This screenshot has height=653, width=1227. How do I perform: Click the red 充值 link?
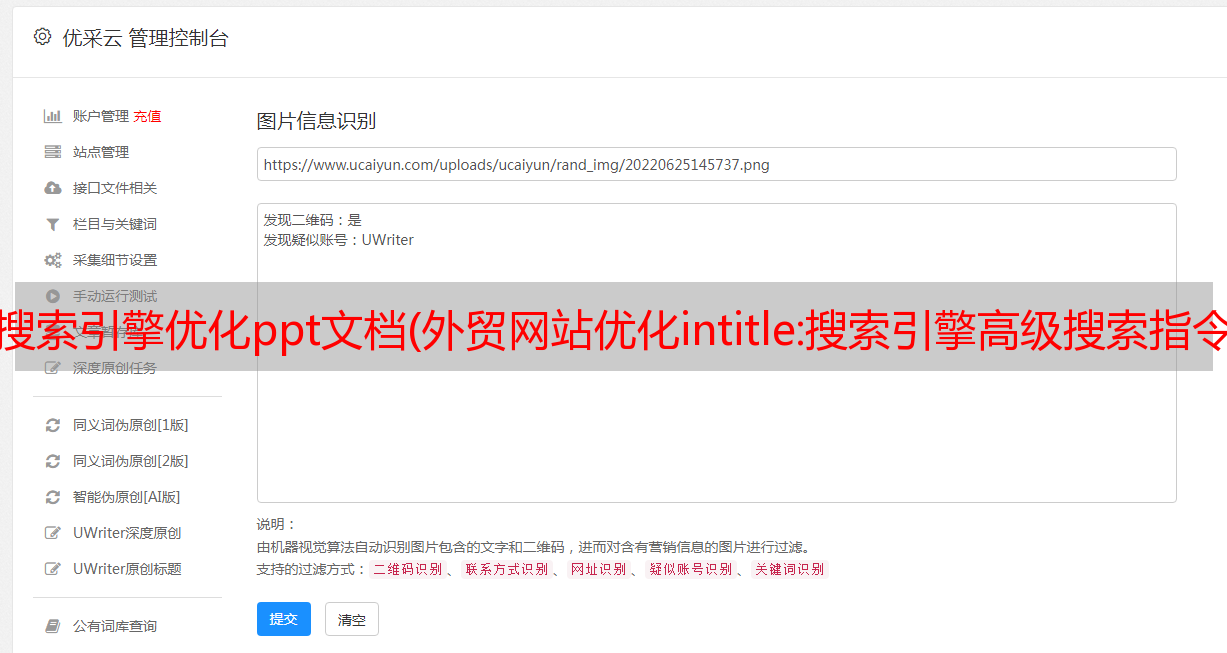[147, 116]
